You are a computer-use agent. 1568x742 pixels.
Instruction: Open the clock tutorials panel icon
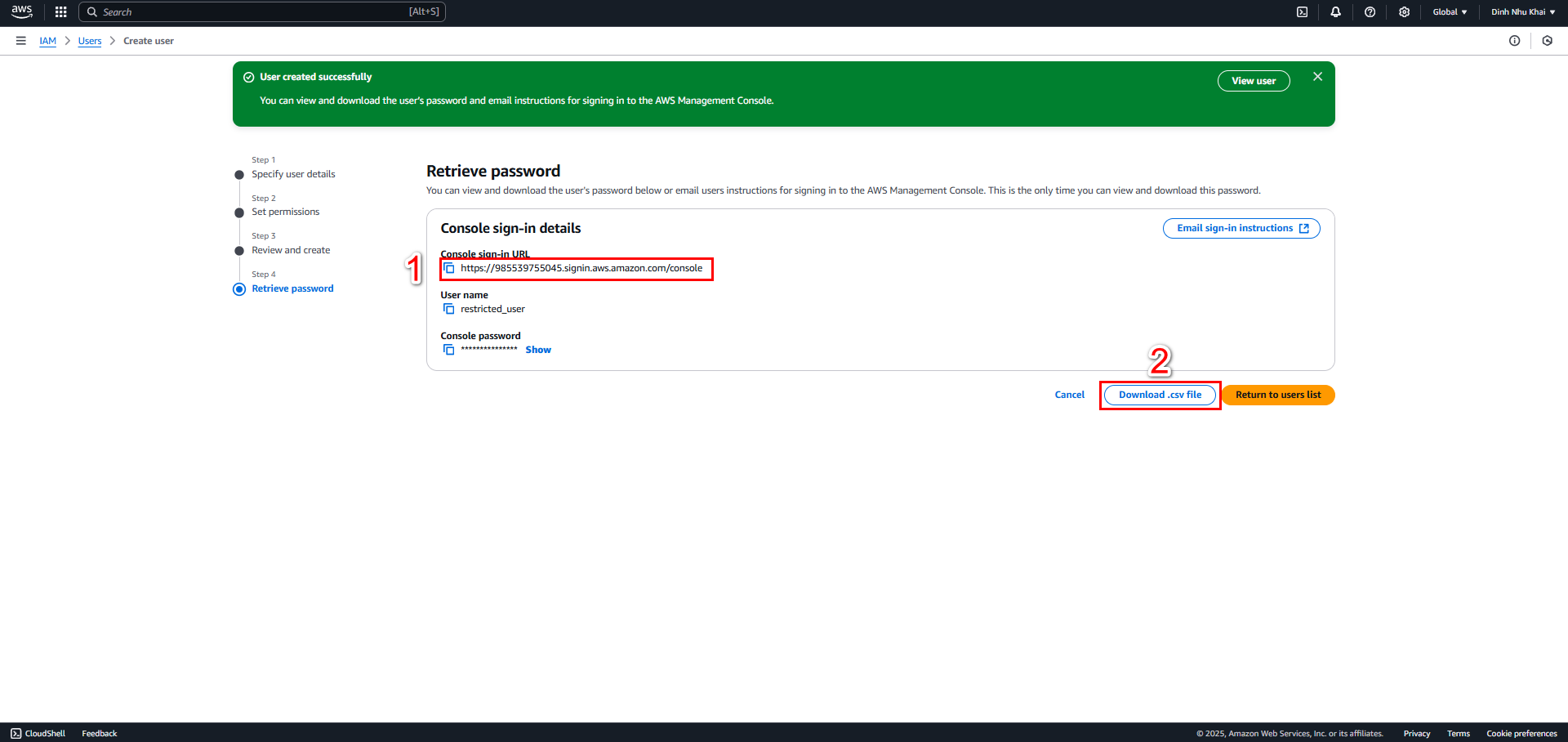[1548, 41]
